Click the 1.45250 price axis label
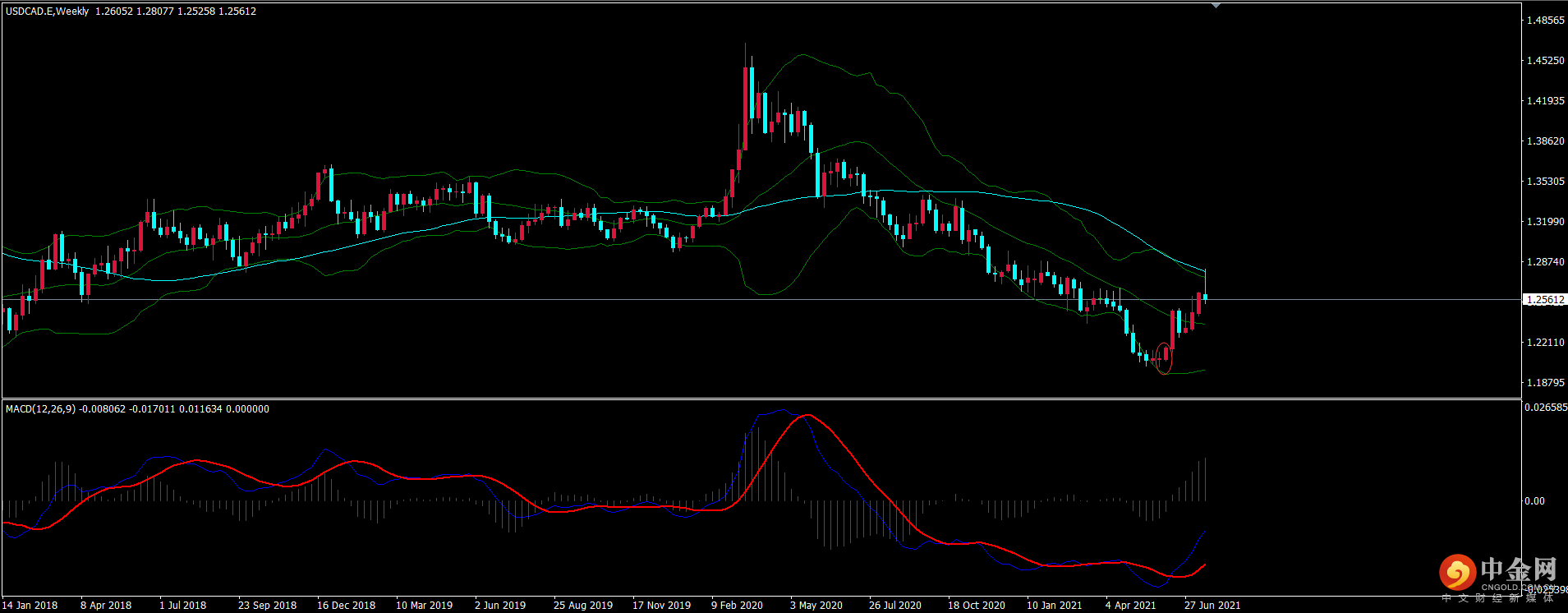 (1545, 61)
